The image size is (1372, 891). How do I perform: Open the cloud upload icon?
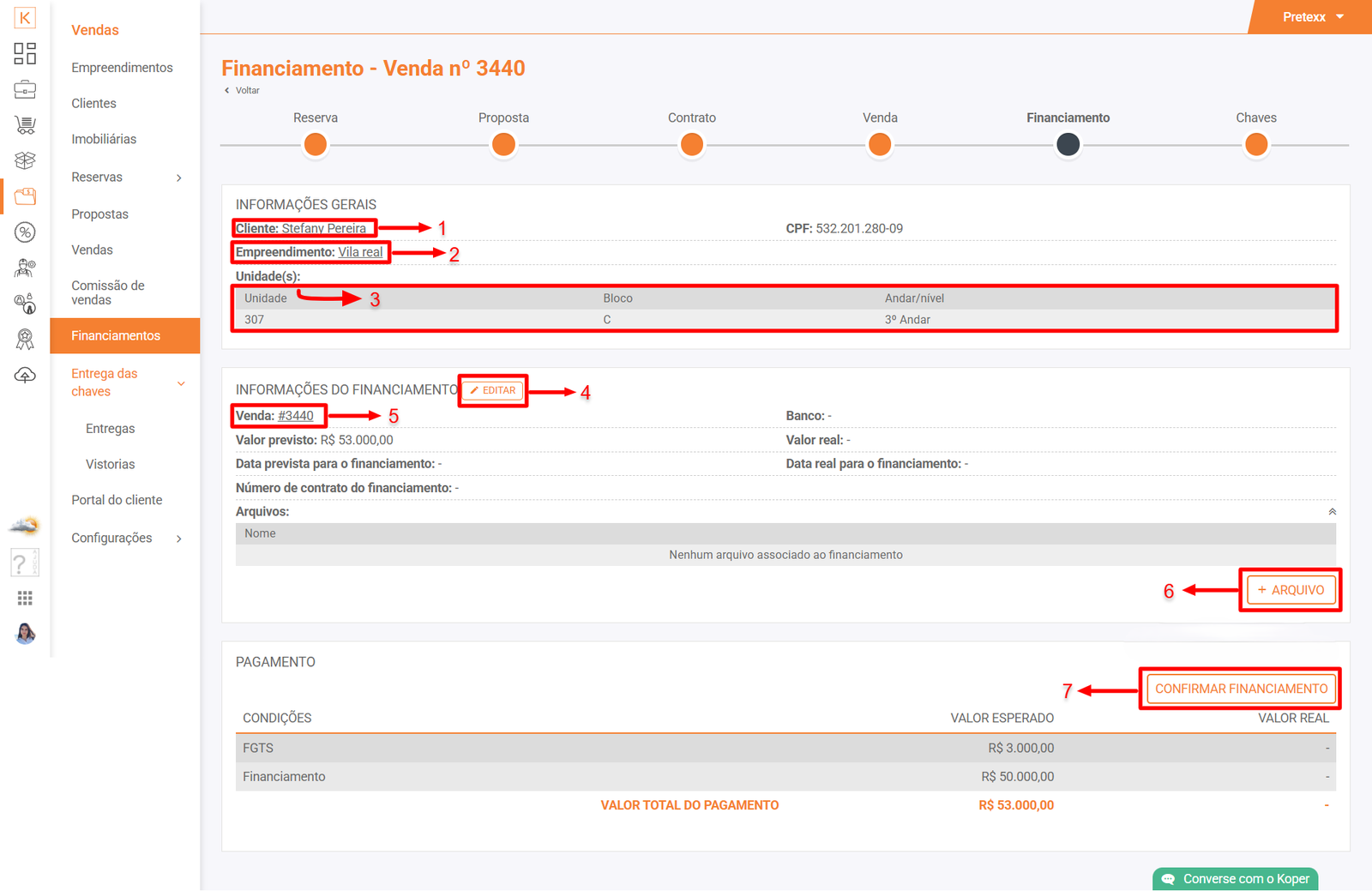[x=25, y=376]
